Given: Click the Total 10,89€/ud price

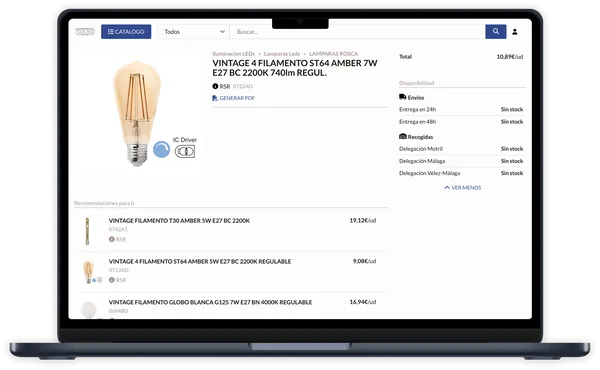Looking at the screenshot, I should coord(510,57).
